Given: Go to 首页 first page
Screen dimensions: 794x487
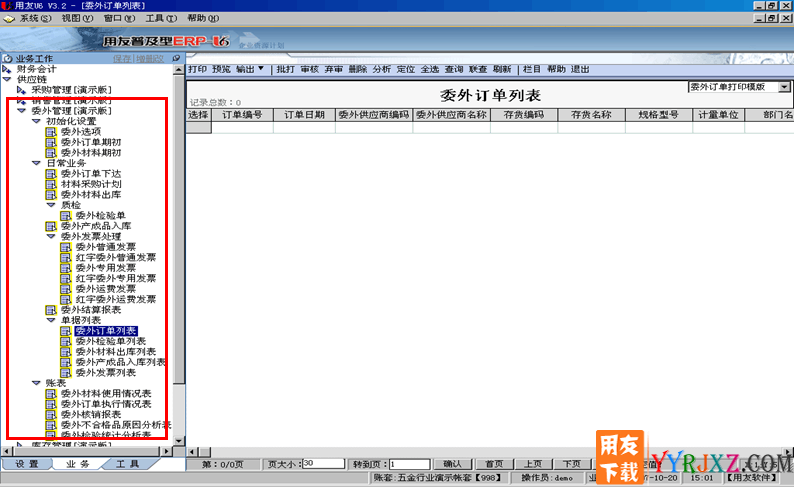Looking at the screenshot, I should [494, 464].
